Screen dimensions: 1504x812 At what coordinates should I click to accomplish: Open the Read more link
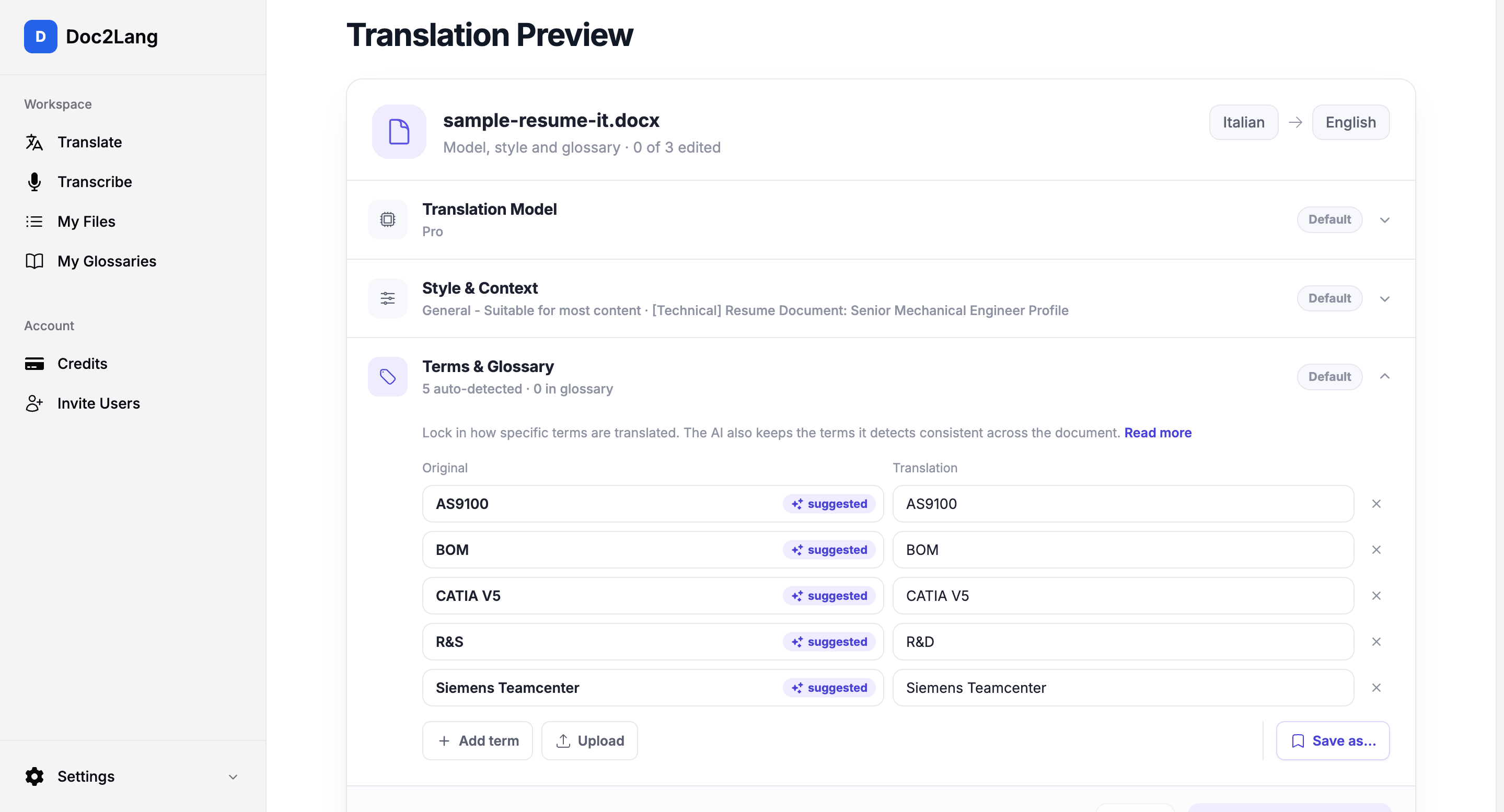1157,433
